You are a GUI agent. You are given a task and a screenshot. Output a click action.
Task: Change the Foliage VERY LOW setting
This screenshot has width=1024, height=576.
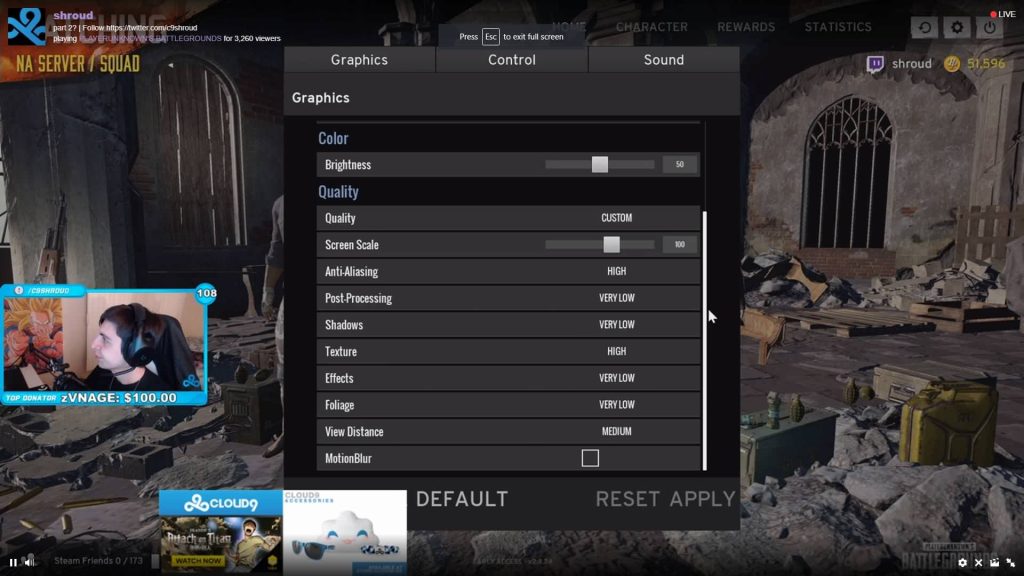tap(616, 405)
